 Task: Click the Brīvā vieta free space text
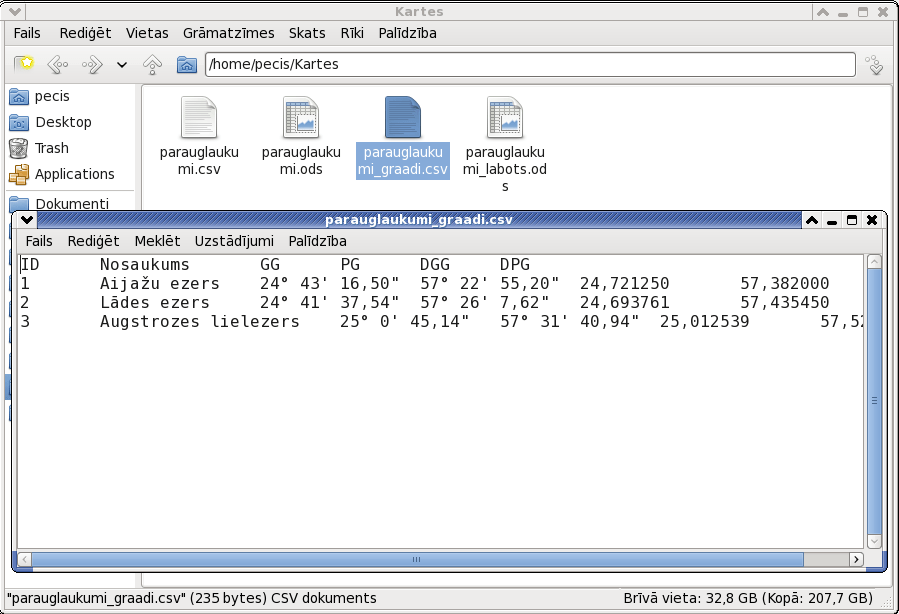pos(748,599)
